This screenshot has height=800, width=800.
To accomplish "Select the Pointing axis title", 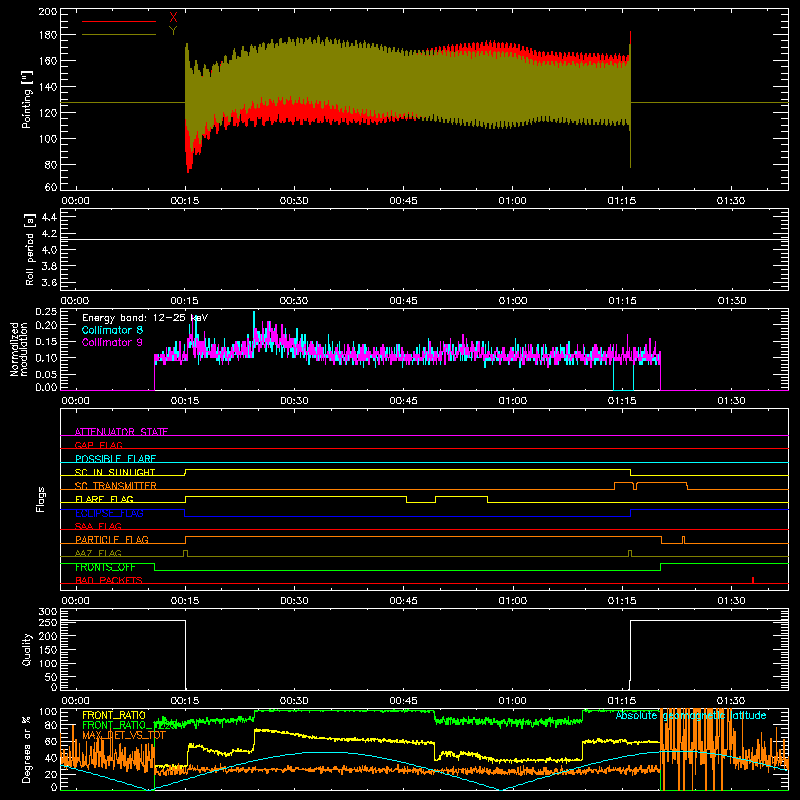I will click(27, 99).
